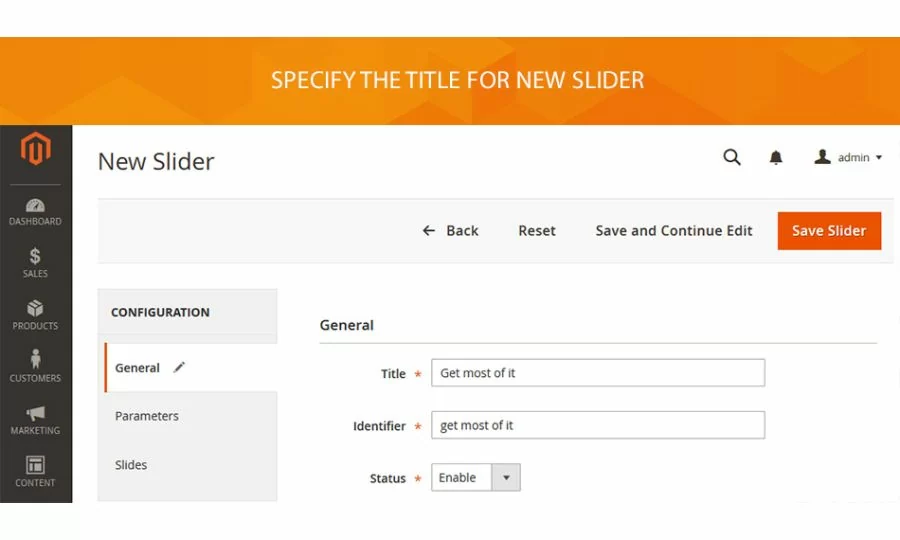
Task: Click the Magento logo icon
Action: [x=35, y=150]
